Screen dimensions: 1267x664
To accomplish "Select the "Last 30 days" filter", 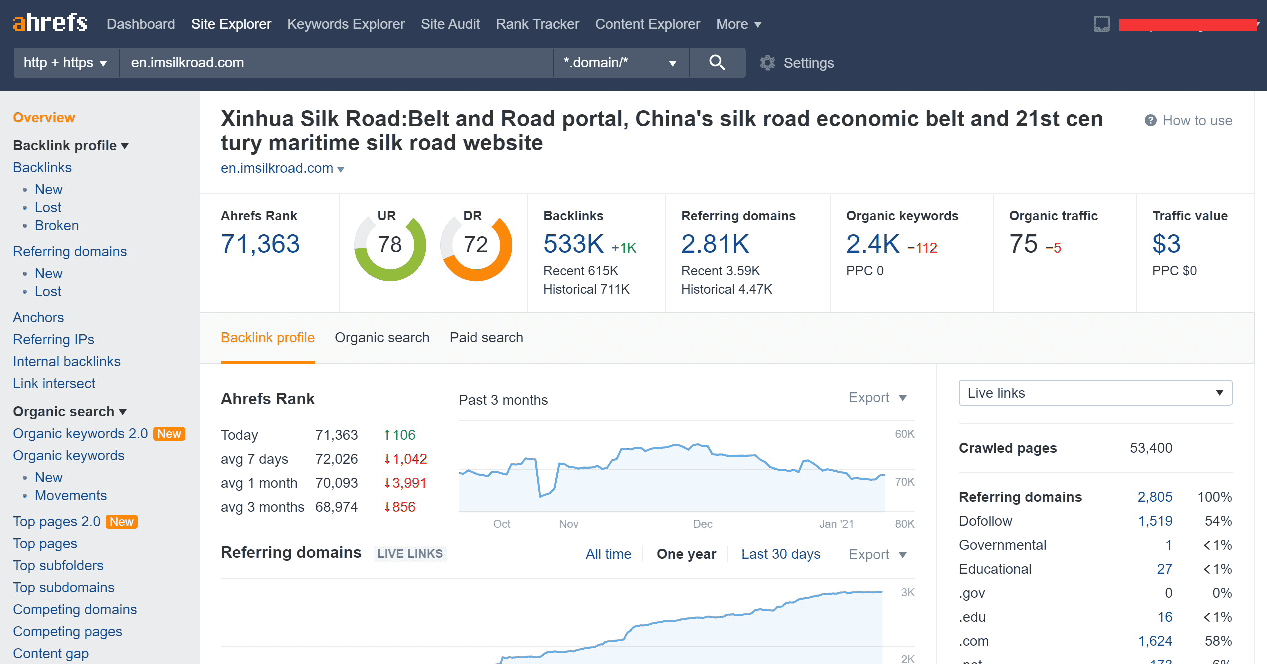I will [x=781, y=554].
